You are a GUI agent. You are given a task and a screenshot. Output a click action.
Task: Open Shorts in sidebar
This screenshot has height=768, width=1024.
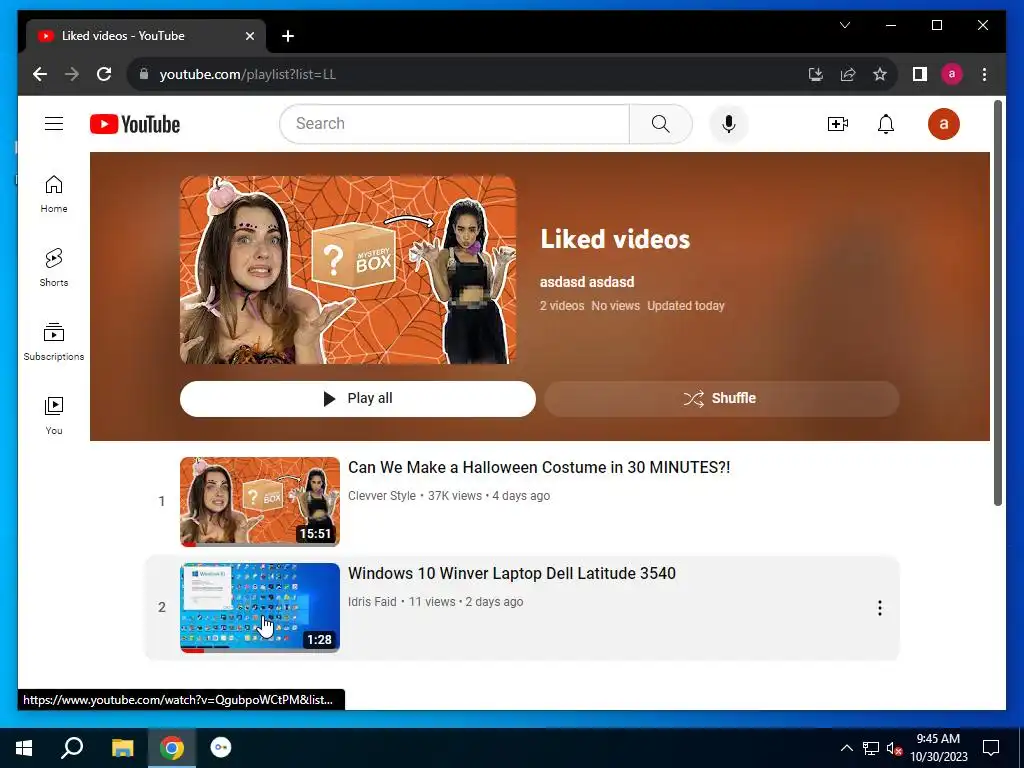click(x=54, y=268)
